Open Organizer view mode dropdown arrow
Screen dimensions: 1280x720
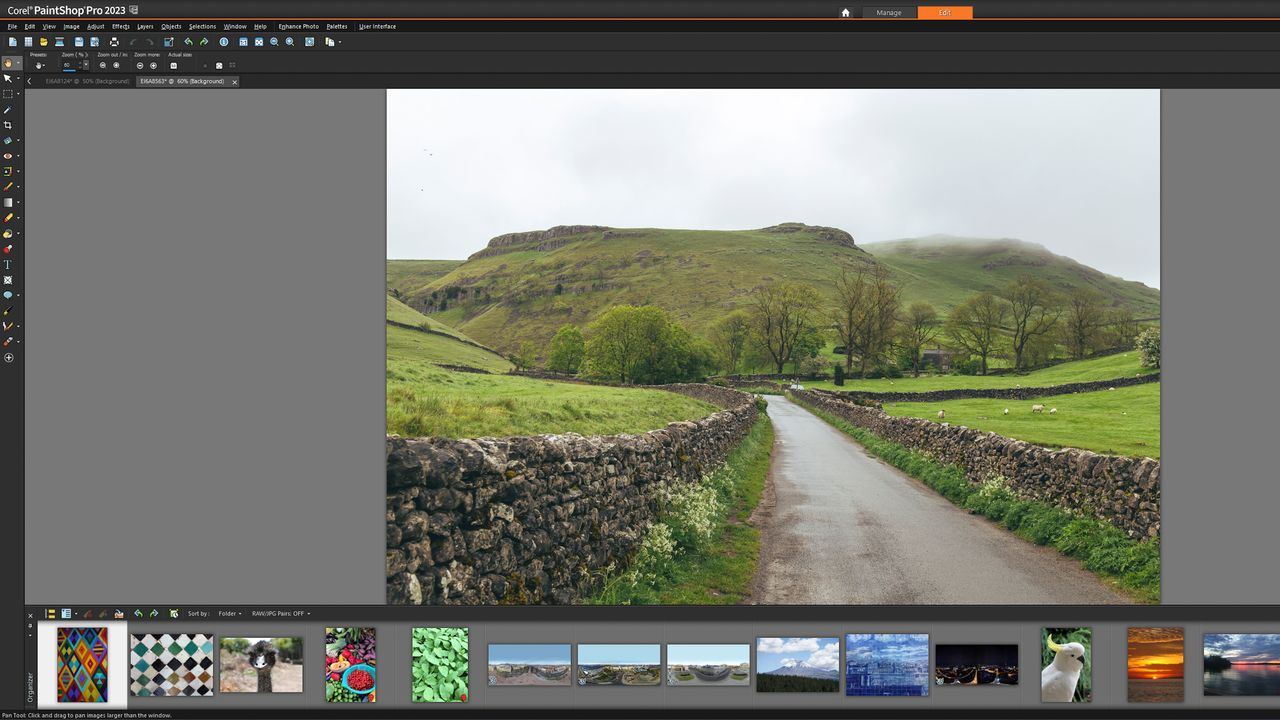pos(76,613)
